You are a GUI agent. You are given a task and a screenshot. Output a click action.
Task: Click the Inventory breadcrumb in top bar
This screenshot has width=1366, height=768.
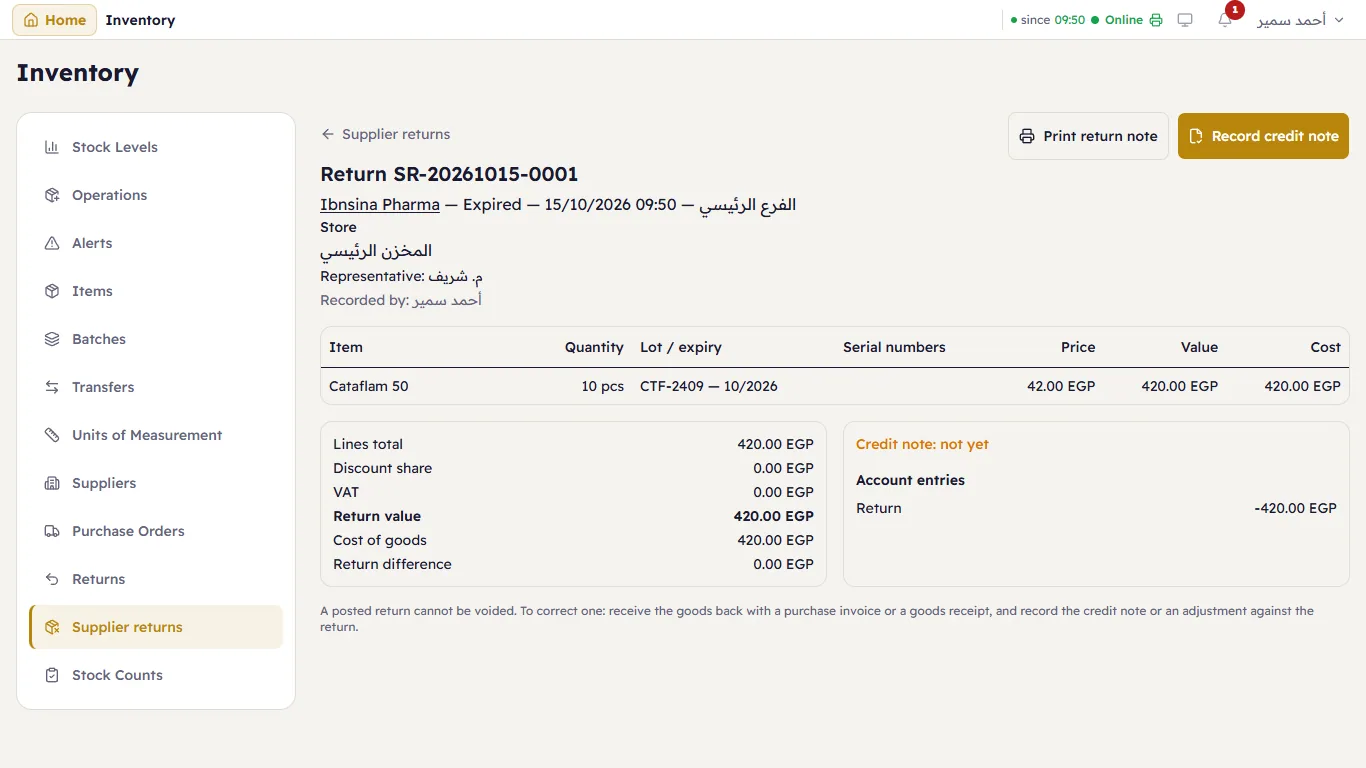pyautogui.click(x=140, y=20)
